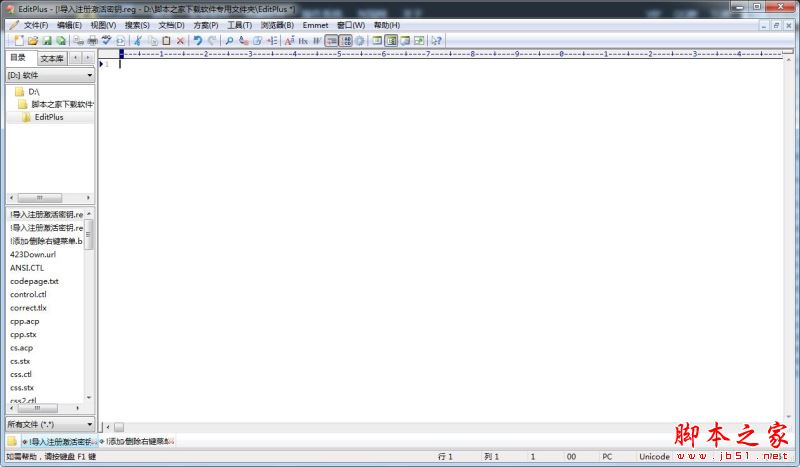The width and height of the screenshot is (800, 467).
Task: Click the Copy toolbar icon
Action: click(x=152, y=40)
